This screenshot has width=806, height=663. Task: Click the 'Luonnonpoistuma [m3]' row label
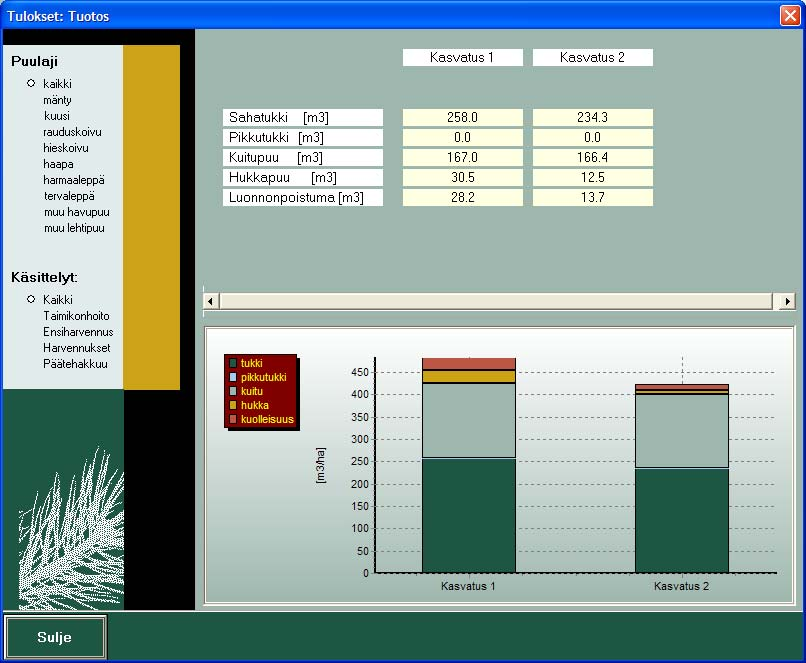click(303, 198)
